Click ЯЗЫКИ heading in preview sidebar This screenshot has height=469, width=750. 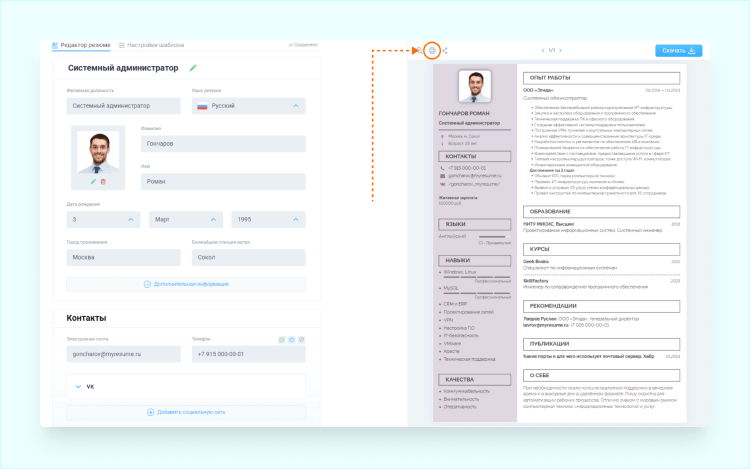click(x=474, y=224)
